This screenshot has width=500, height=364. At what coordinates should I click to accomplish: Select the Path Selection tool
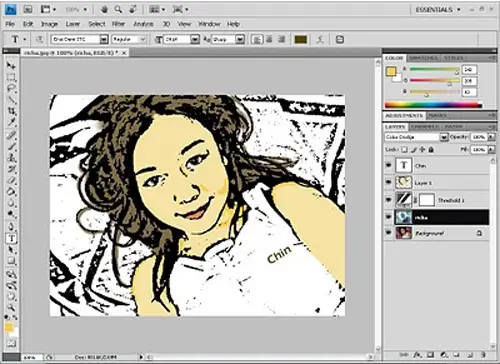pyautogui.click(x=11, y=250)
